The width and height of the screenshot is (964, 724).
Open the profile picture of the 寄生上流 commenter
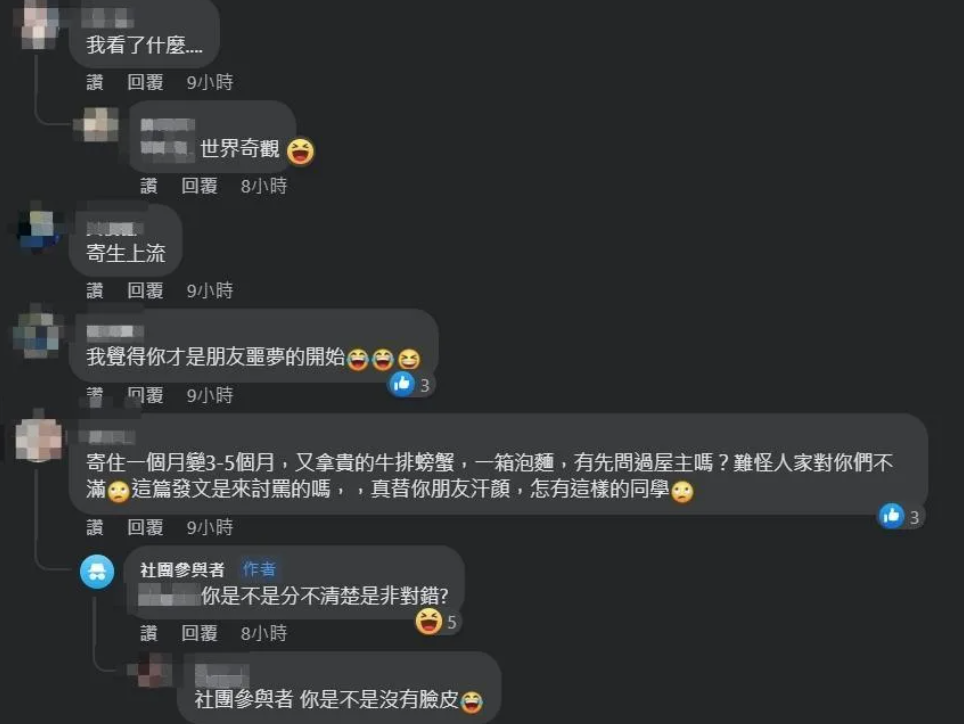pos(39,229)
